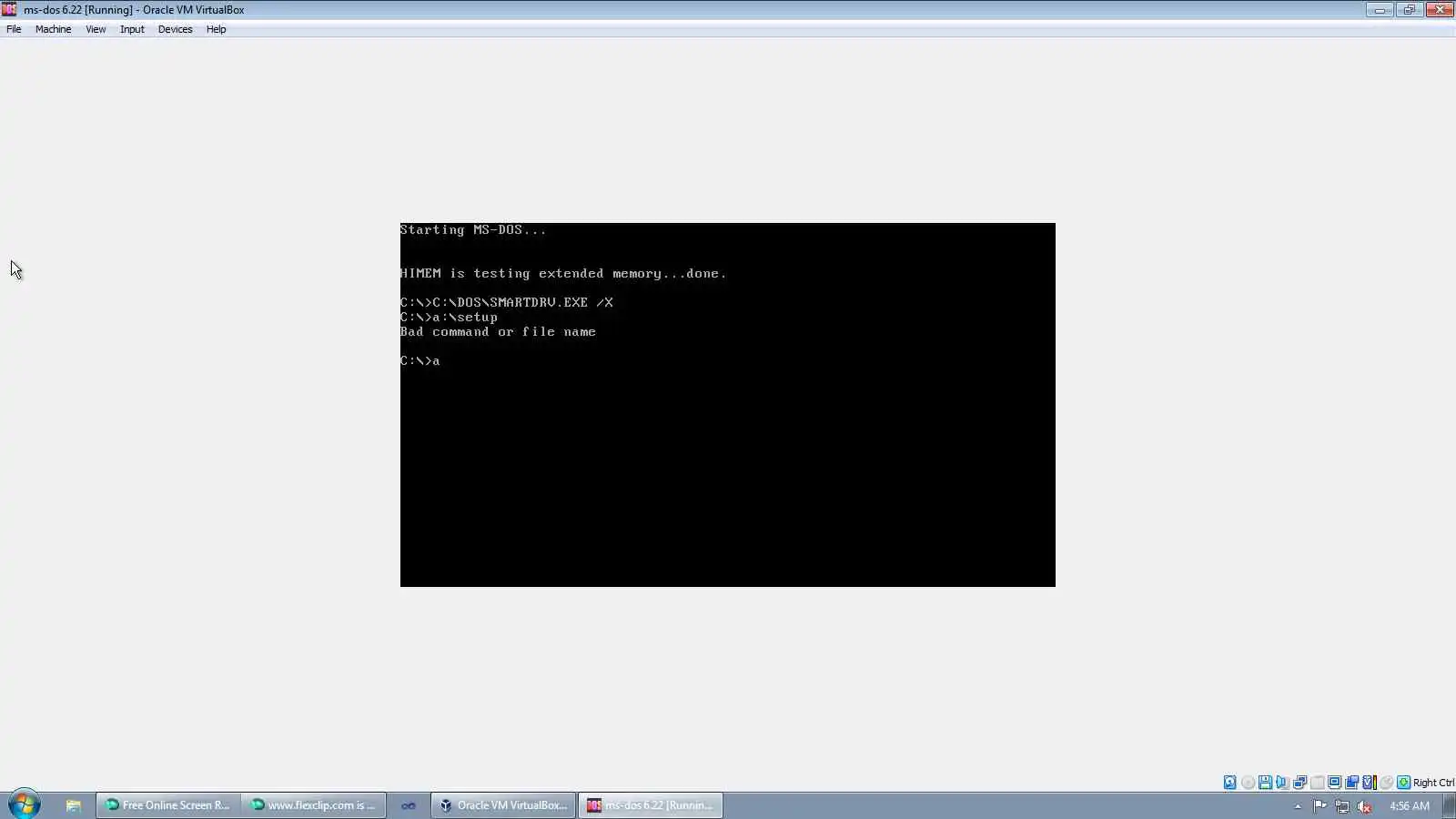1456x819 pixels.
Task: Close the ms-dos 6.22 VM window
Action: tap(1440, 10)
